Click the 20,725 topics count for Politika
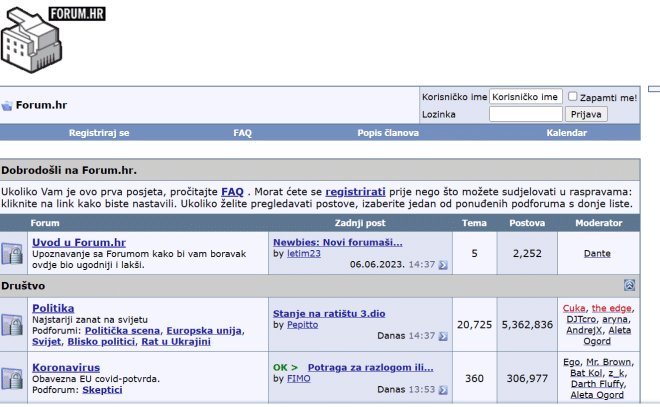 [474, 325]
